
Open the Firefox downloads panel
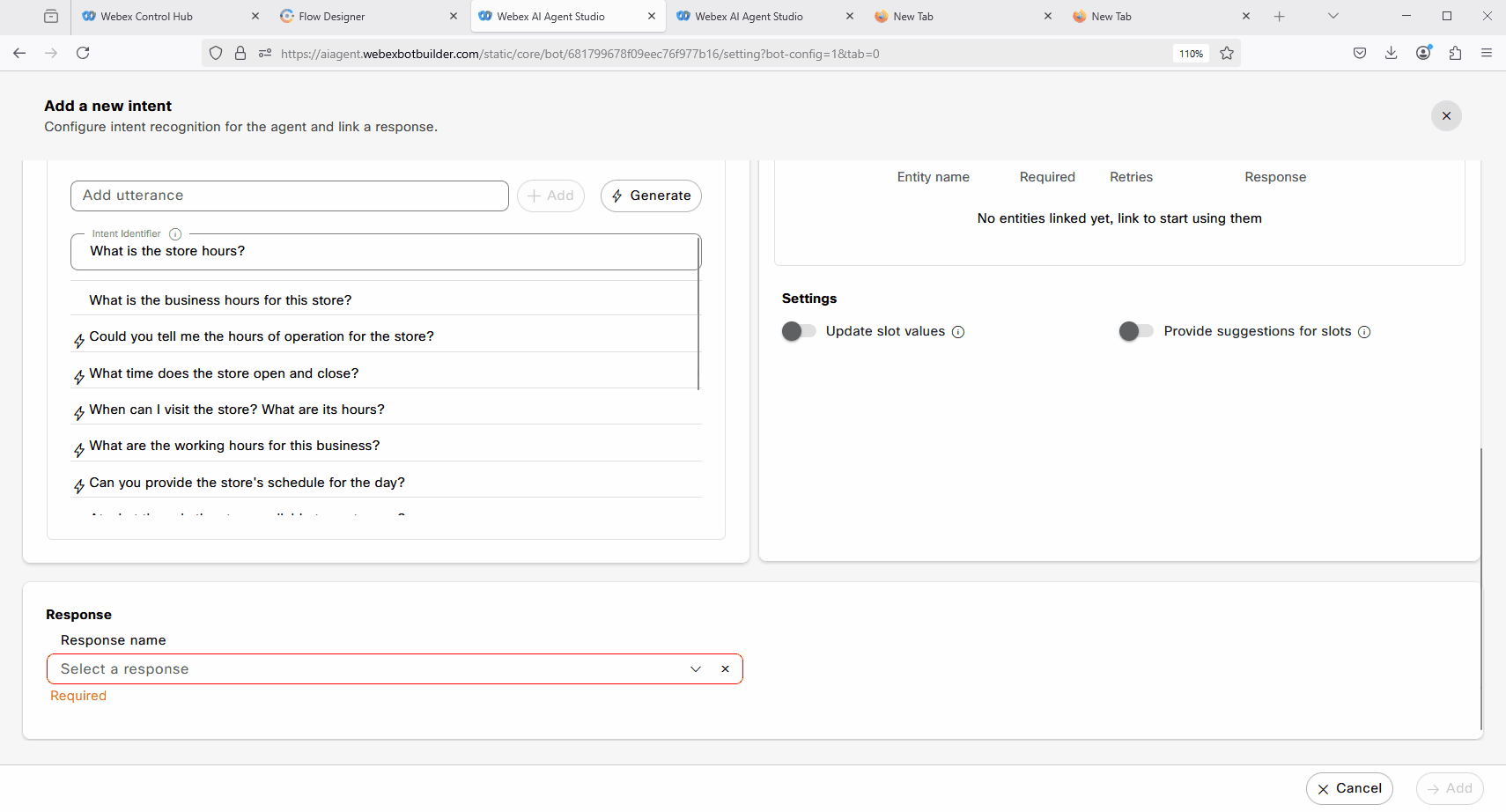[x=1392, y=54]
